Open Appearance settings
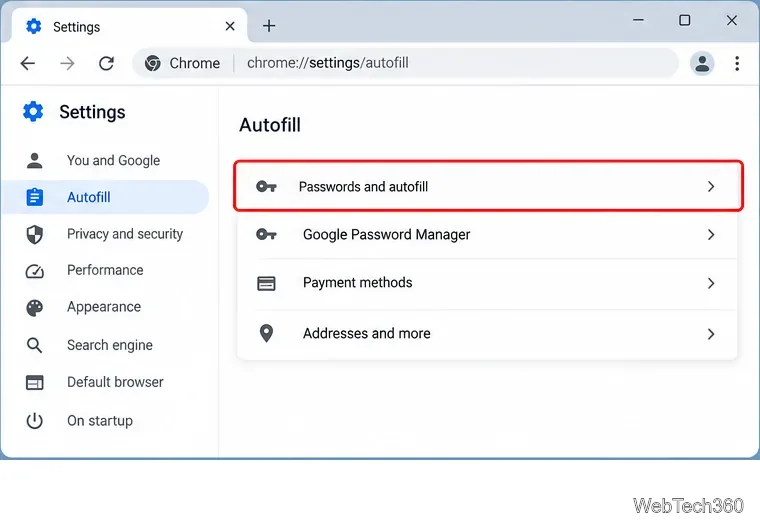Viewport: 760px width, 532px height. coord(105,307)
